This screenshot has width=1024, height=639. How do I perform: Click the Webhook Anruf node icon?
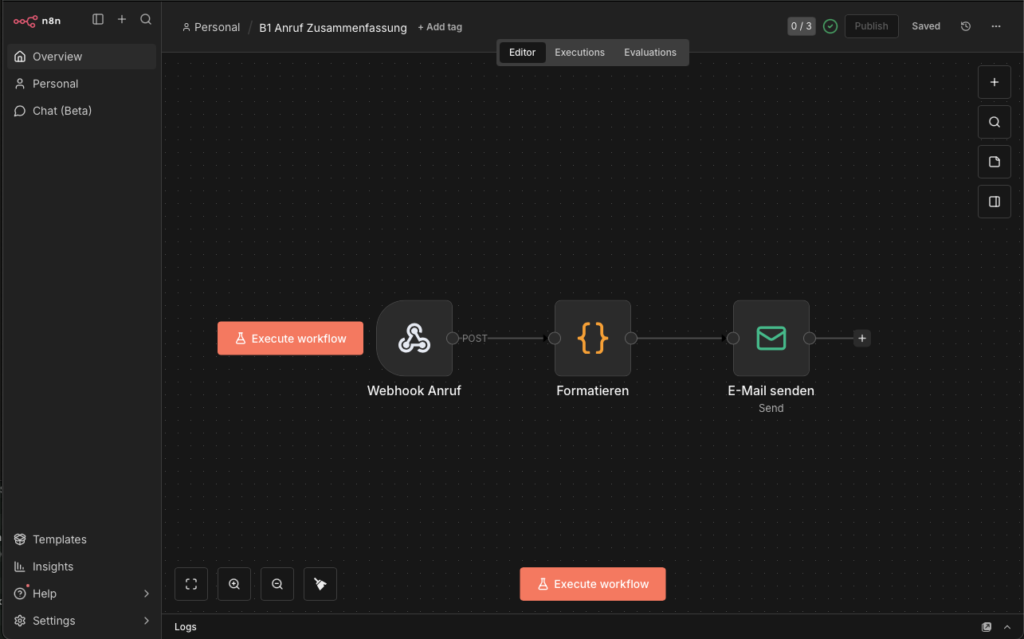[x=414, y=338]
